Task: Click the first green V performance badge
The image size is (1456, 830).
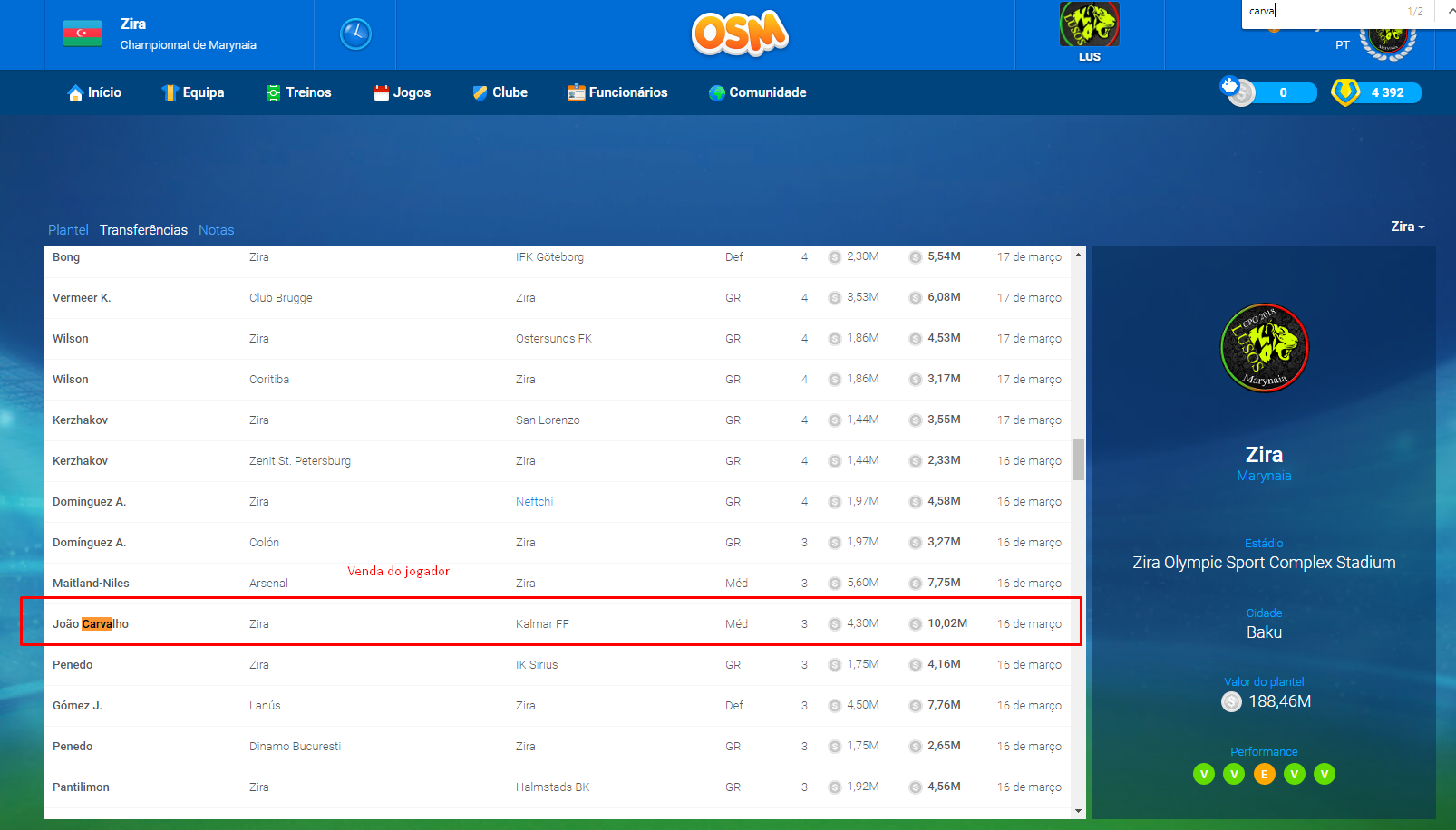Action: tap(1204, 774)
